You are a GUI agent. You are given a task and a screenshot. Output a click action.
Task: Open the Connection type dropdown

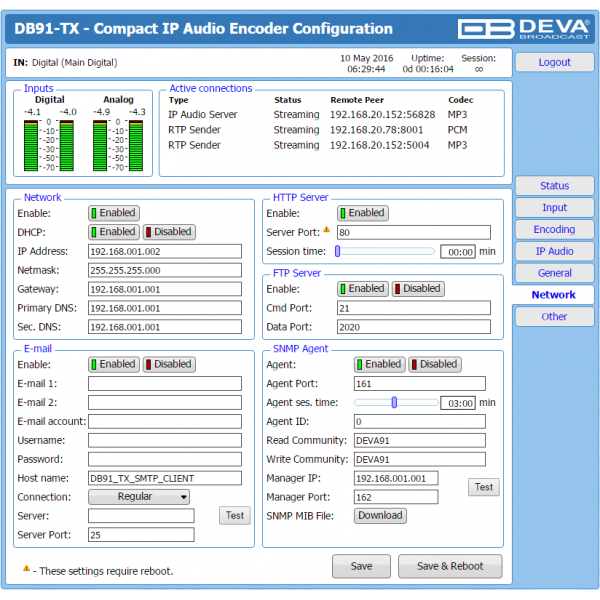coord(139,497)
